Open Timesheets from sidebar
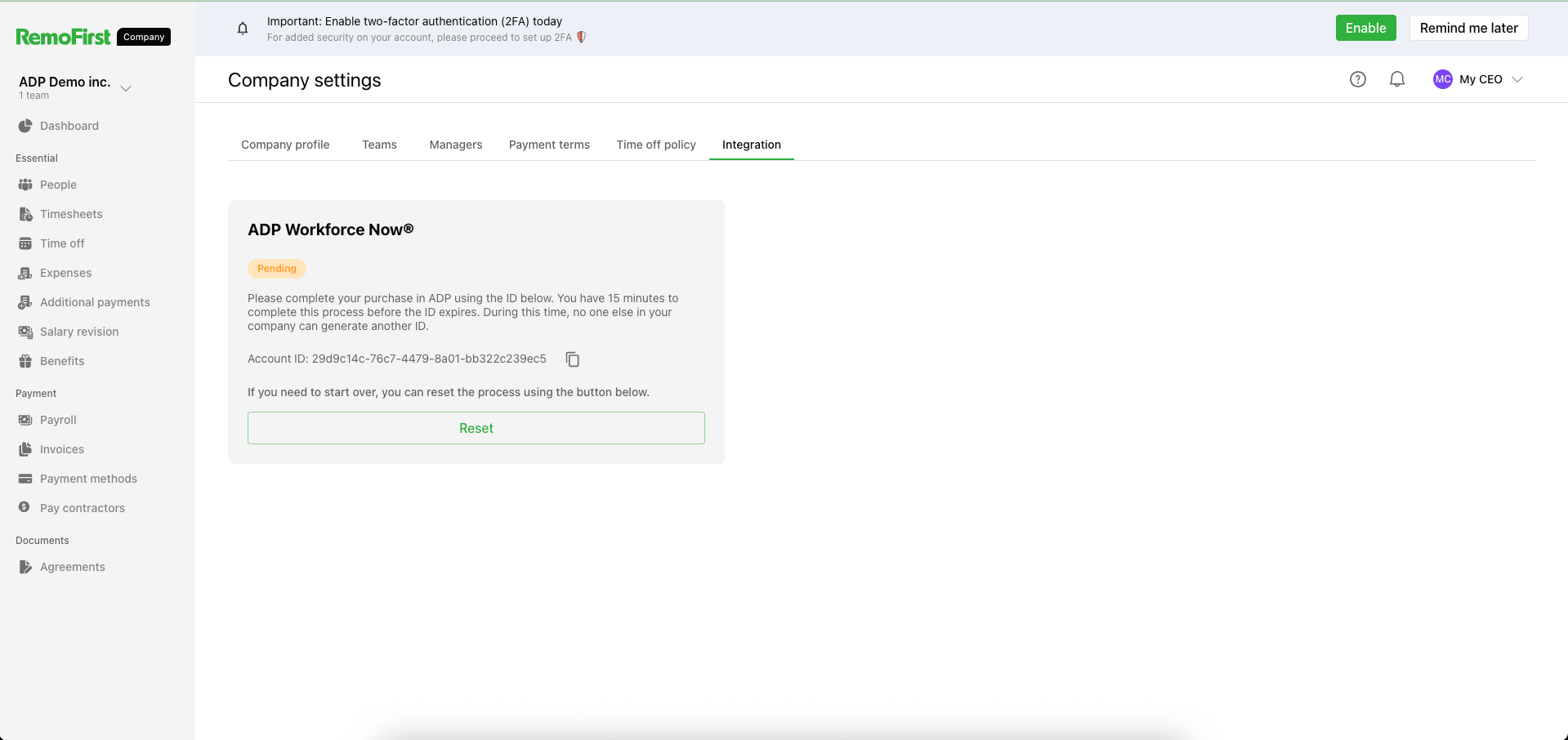This screenshot has width=1568, height=740. [x=71, y=214]
